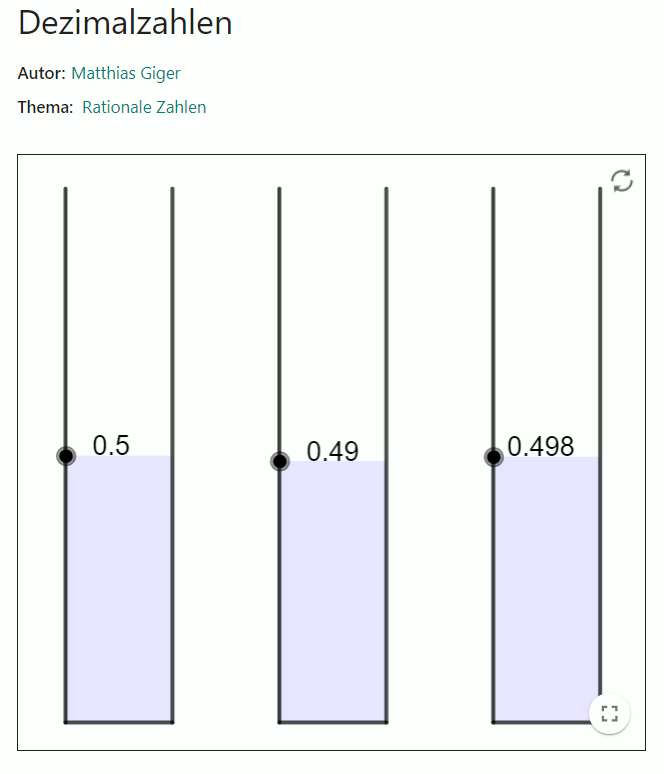Open author Matthias Giger's profile

click(126, 73)
